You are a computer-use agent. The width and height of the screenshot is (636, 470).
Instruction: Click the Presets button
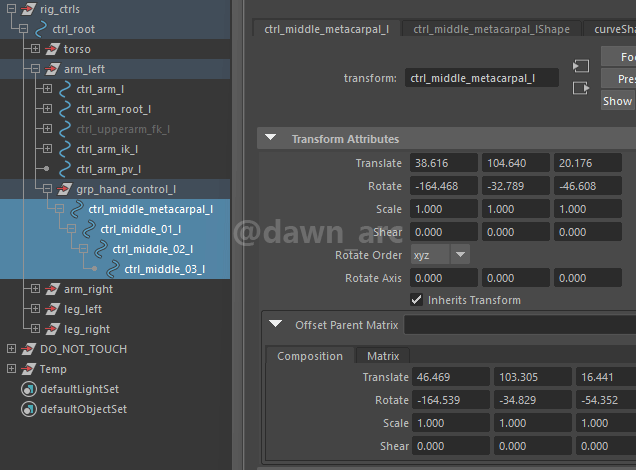(618, 79)
